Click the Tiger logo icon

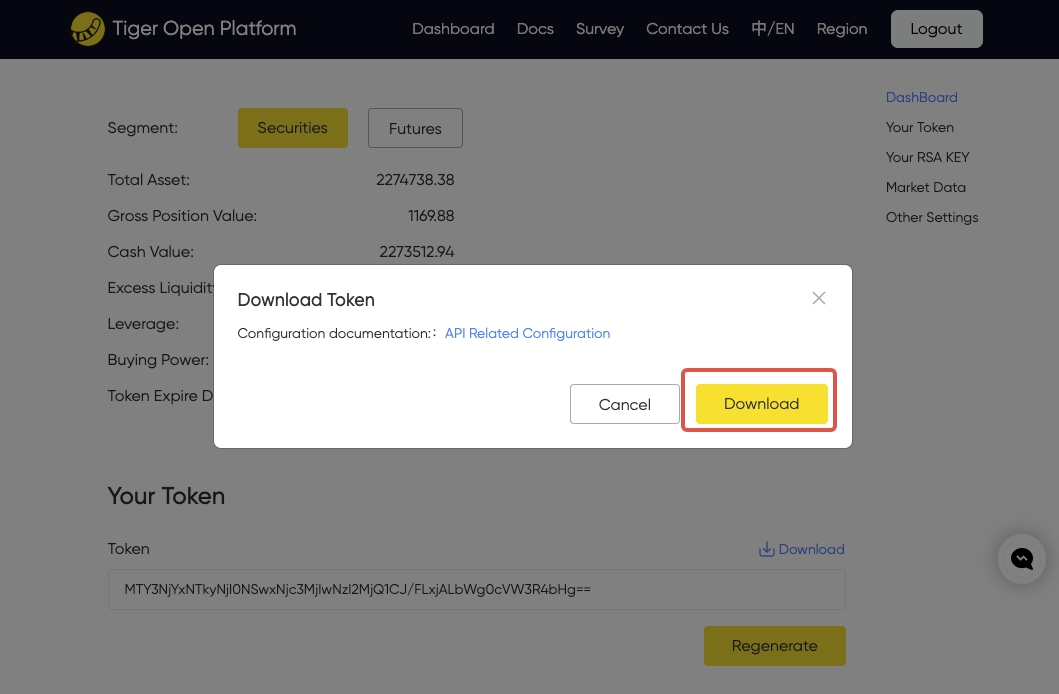(x=88, y=29)
